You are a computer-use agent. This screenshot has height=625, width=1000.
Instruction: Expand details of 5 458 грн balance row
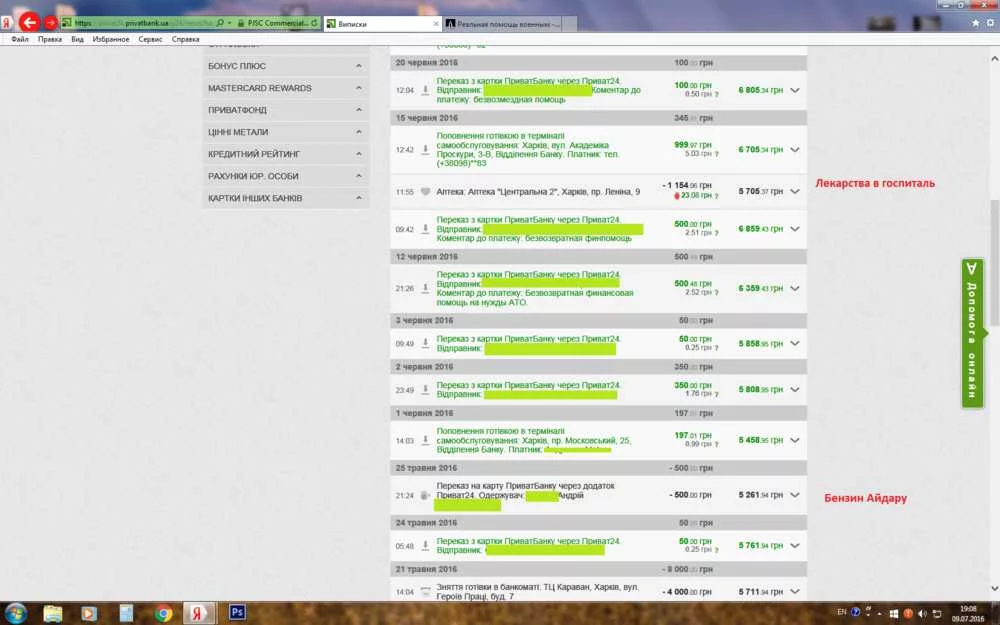(x=795, y=440)
